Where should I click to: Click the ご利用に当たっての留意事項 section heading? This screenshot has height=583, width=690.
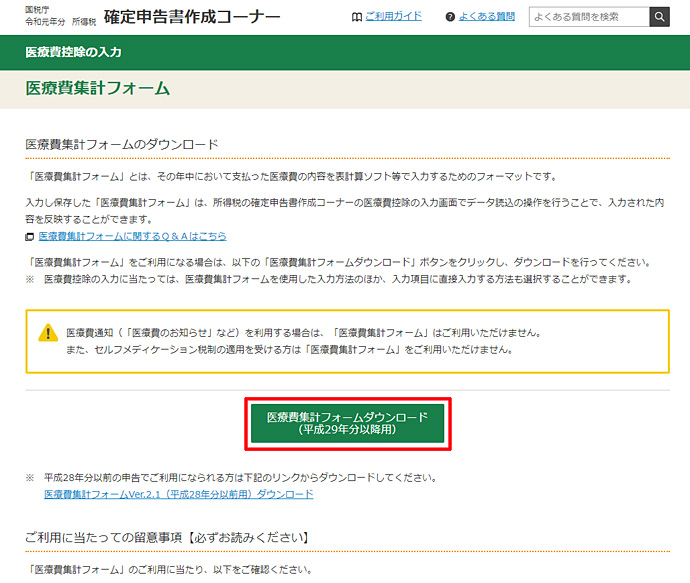[167, 537]
